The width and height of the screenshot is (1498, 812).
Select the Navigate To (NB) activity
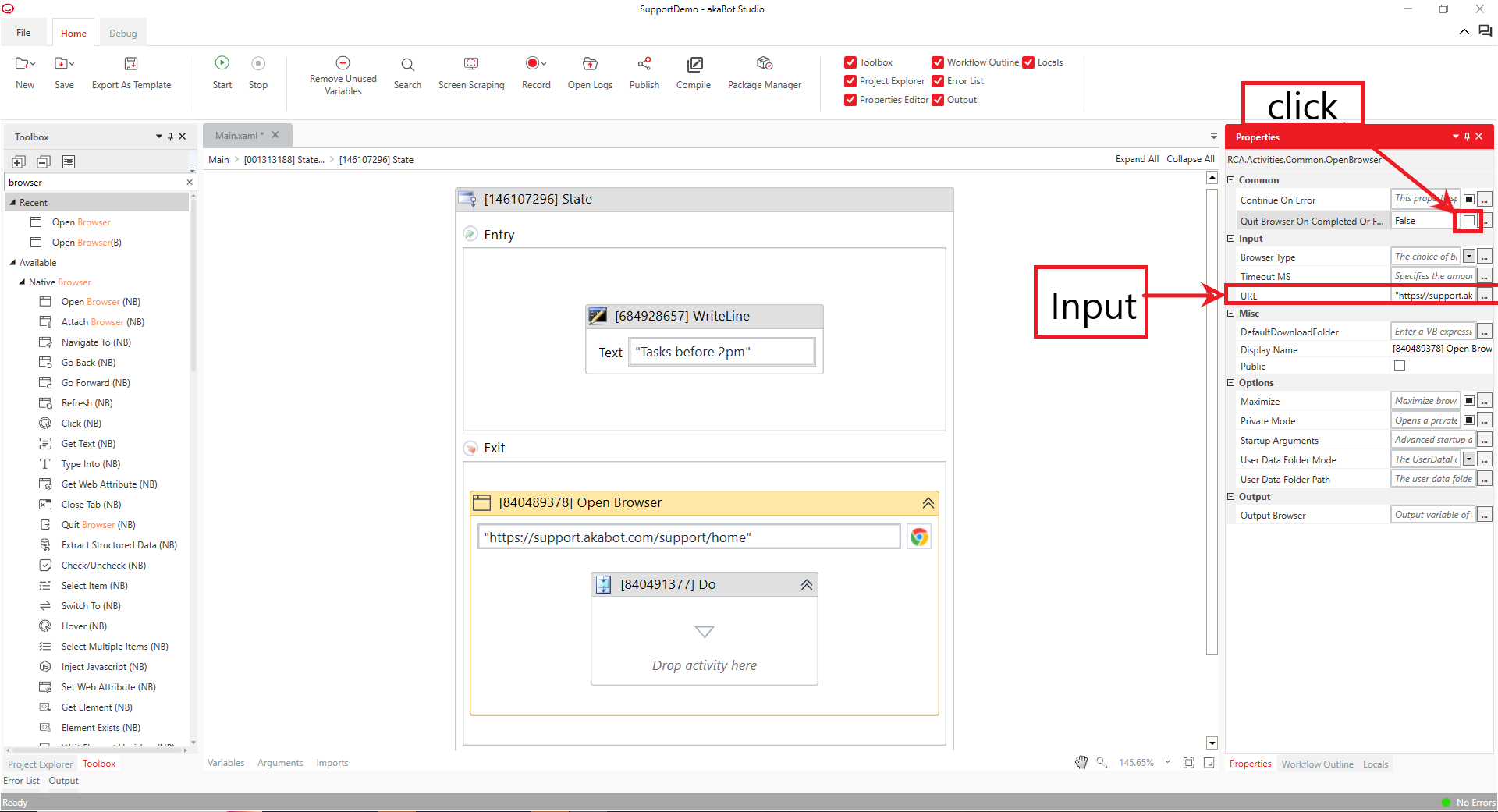[x=96, y=342]
